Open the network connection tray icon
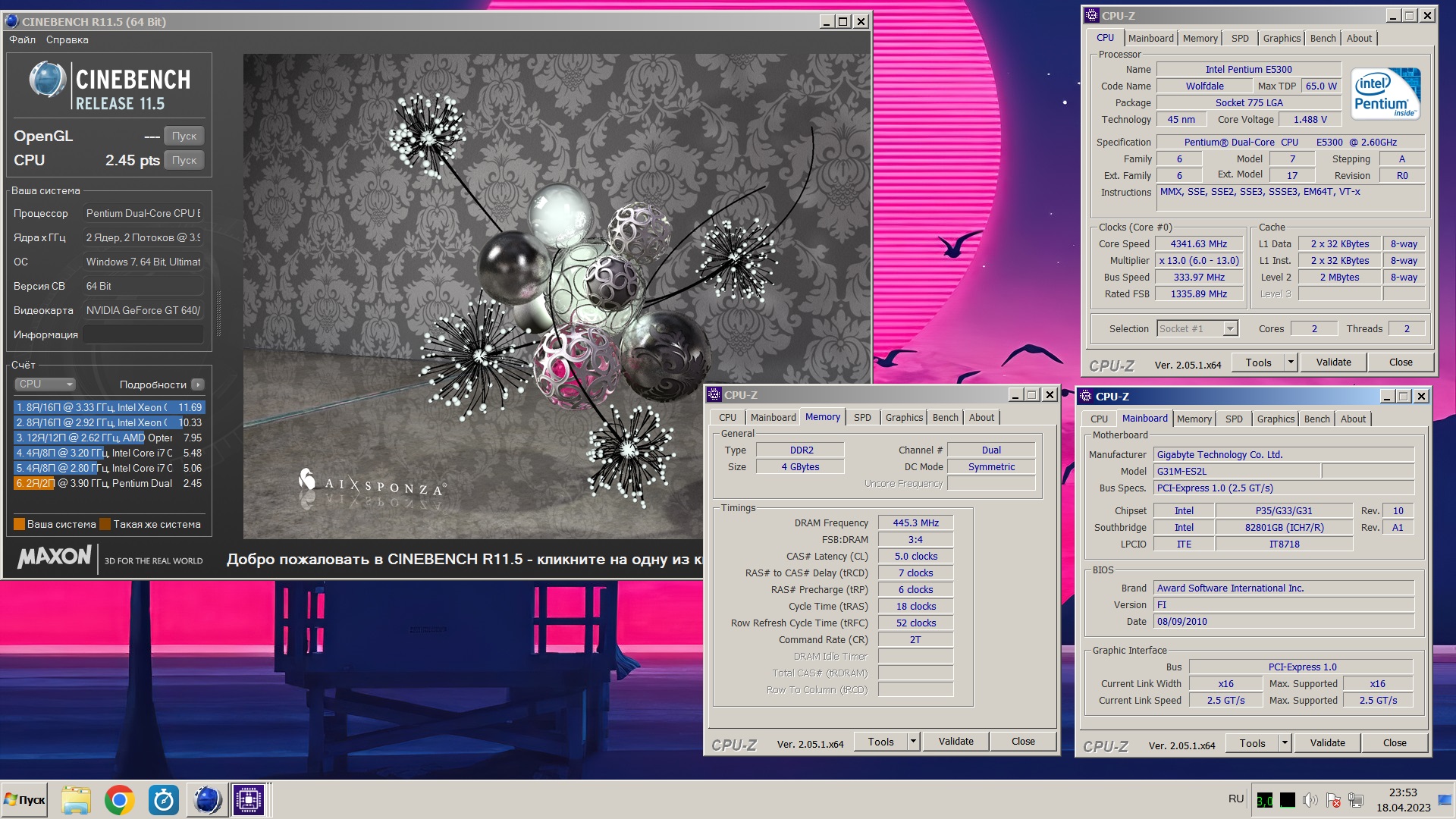 [x=1357, y=800]
